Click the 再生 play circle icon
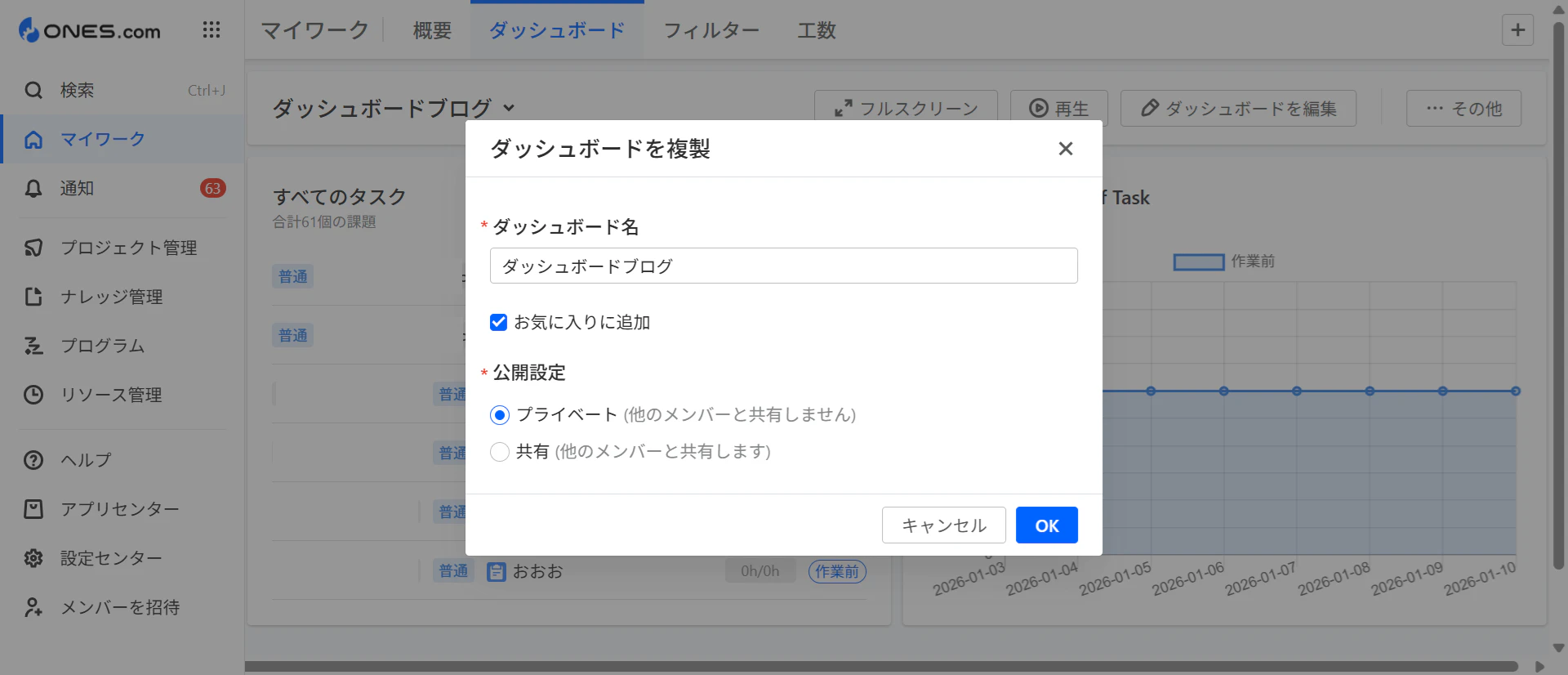1568x675 pixels. (1038, 109)
